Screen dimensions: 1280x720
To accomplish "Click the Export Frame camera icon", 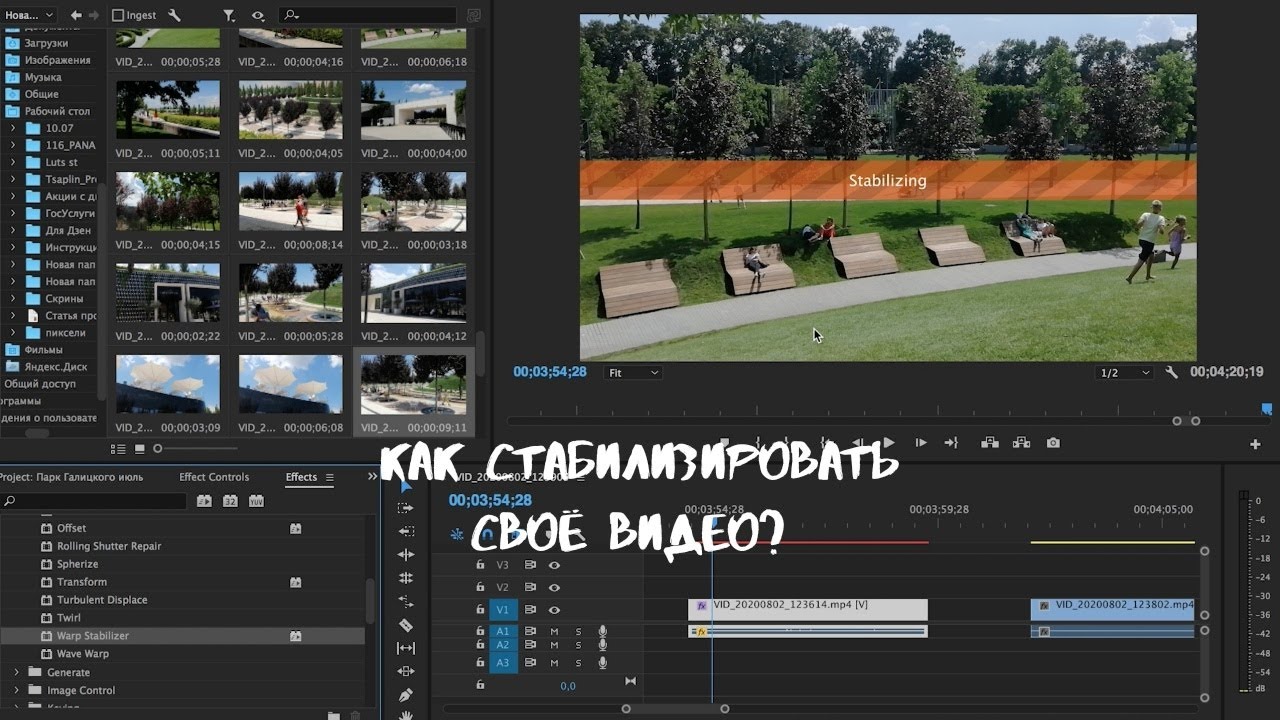I will click(x=1053, y=442).
